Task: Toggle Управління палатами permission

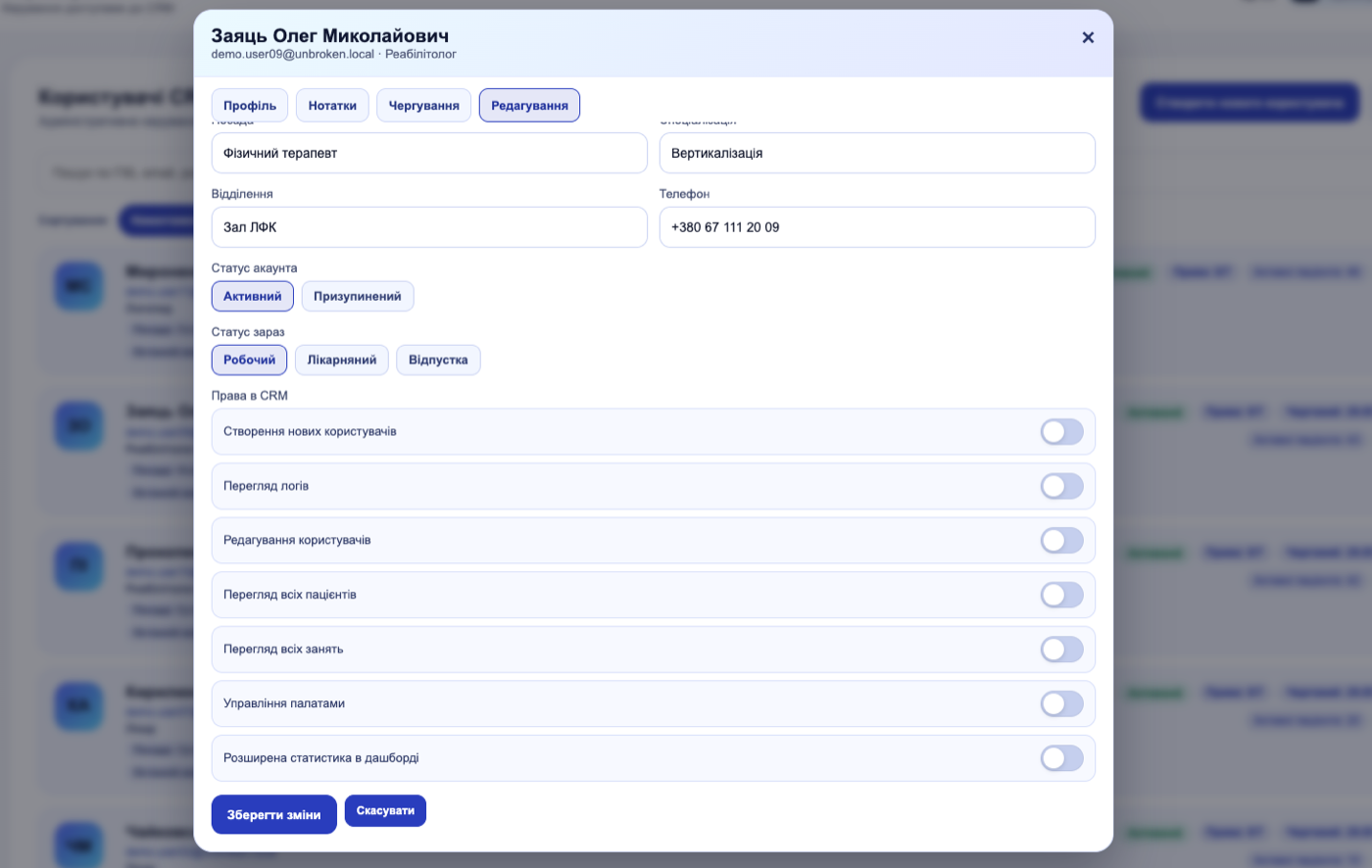Action: click(x=1062, y=703)
